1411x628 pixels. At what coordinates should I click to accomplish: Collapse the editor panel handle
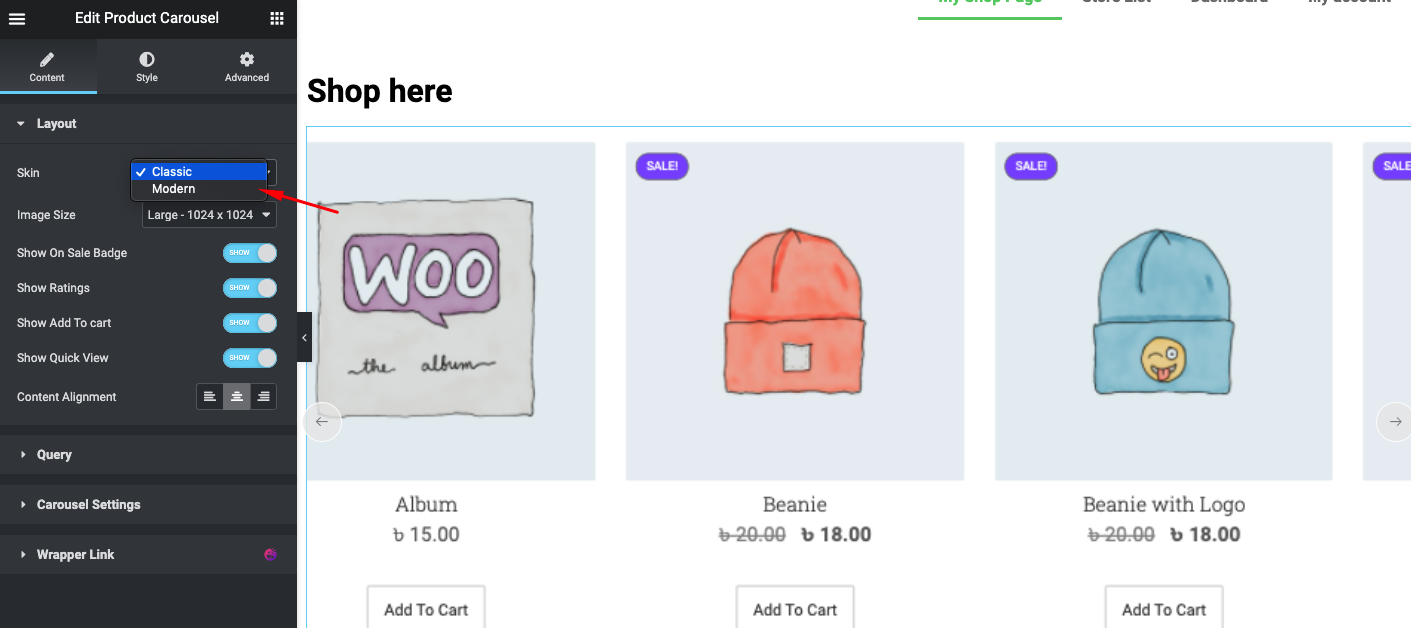(x=304, y=338)
